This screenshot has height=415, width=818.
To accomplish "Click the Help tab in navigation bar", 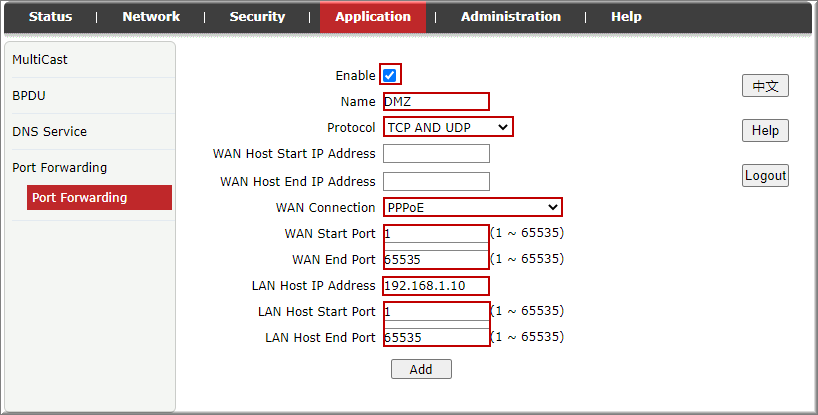I will [626, 17].
